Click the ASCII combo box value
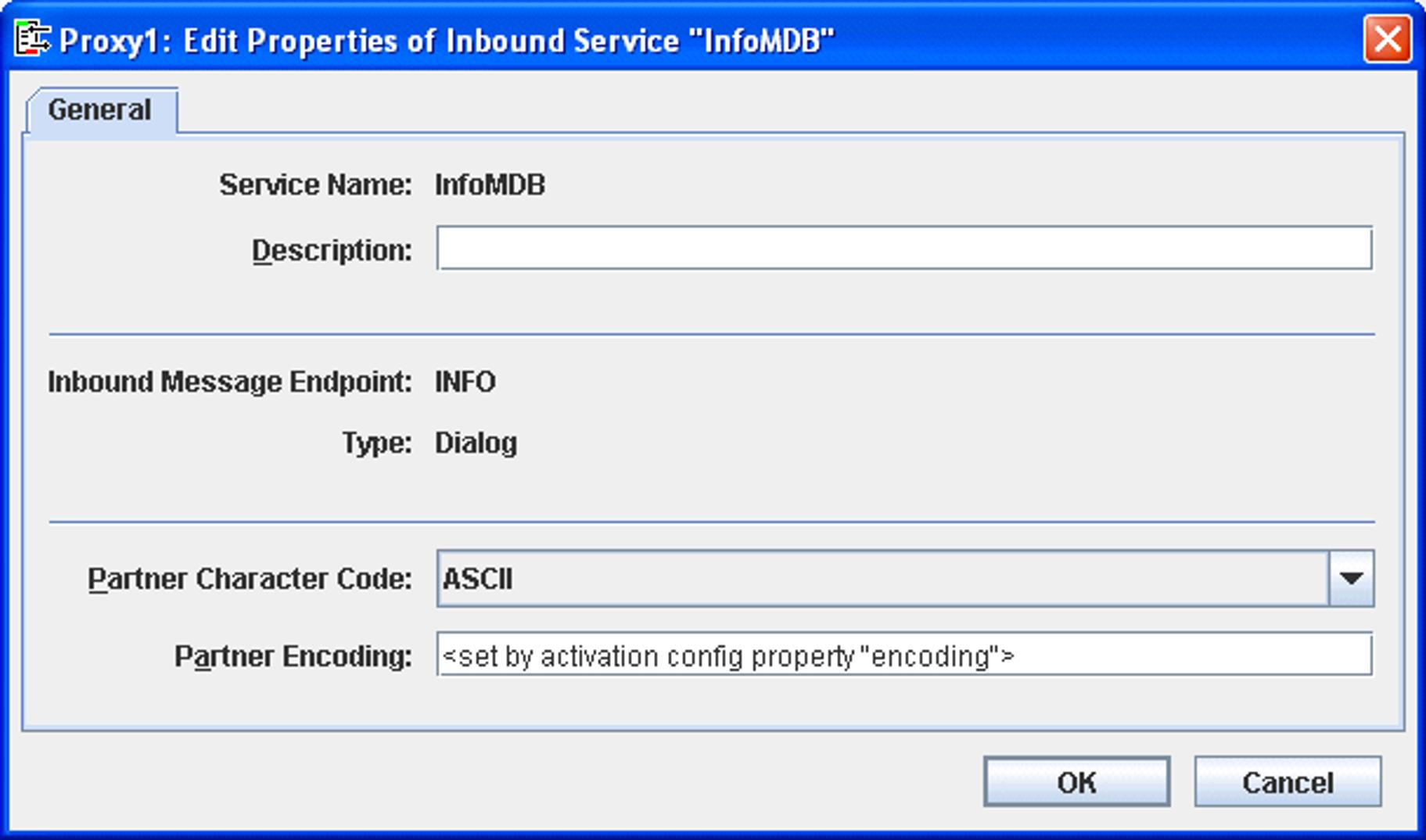Image resolution: width=1426 pixels, height=840 pixels. (882, 579)
